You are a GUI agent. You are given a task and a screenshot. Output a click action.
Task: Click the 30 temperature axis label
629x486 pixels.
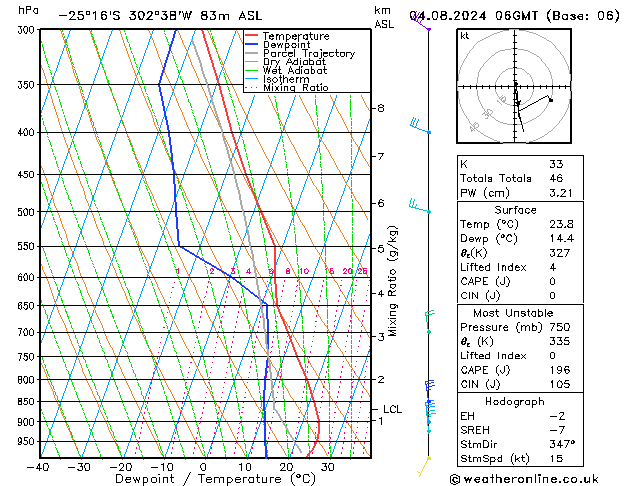327,467
